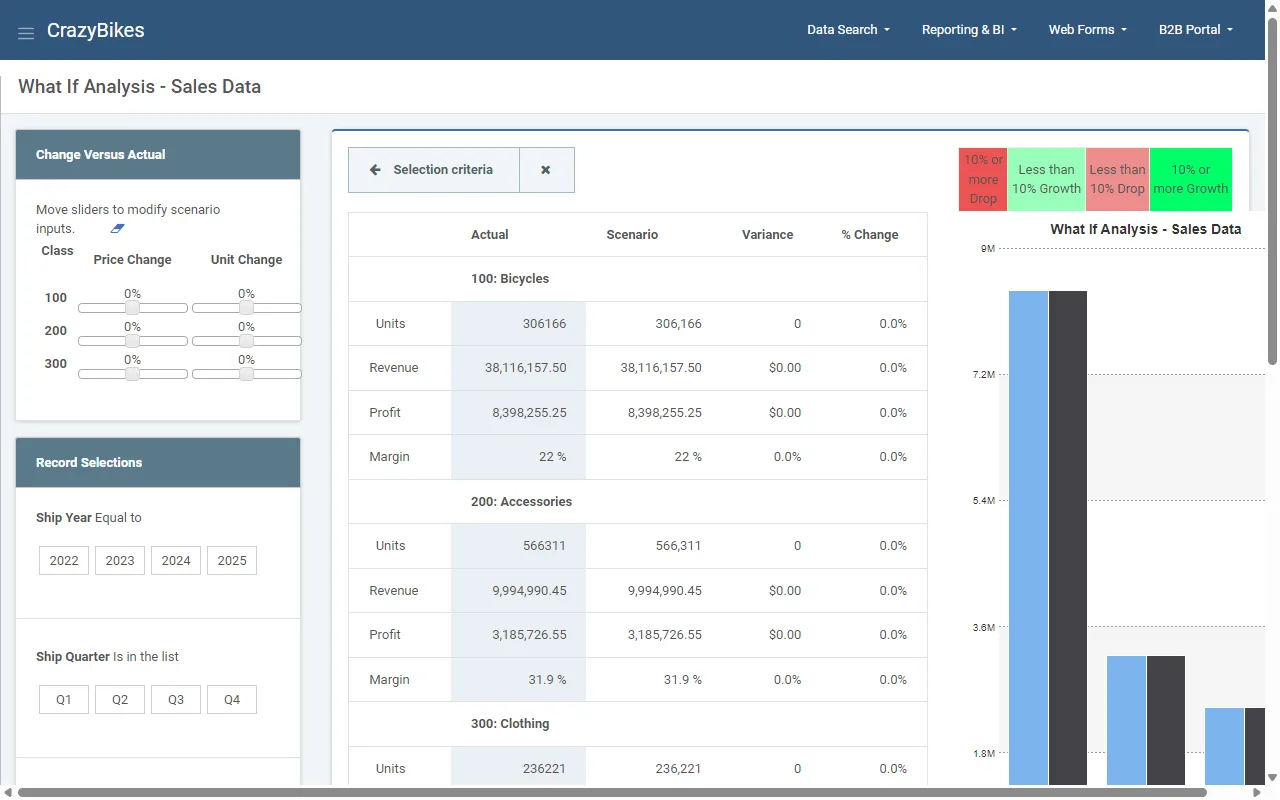Toggle Ship Year 2022 filter
The width and height of the screenshot is (1280, 800).
click(64, 560)
